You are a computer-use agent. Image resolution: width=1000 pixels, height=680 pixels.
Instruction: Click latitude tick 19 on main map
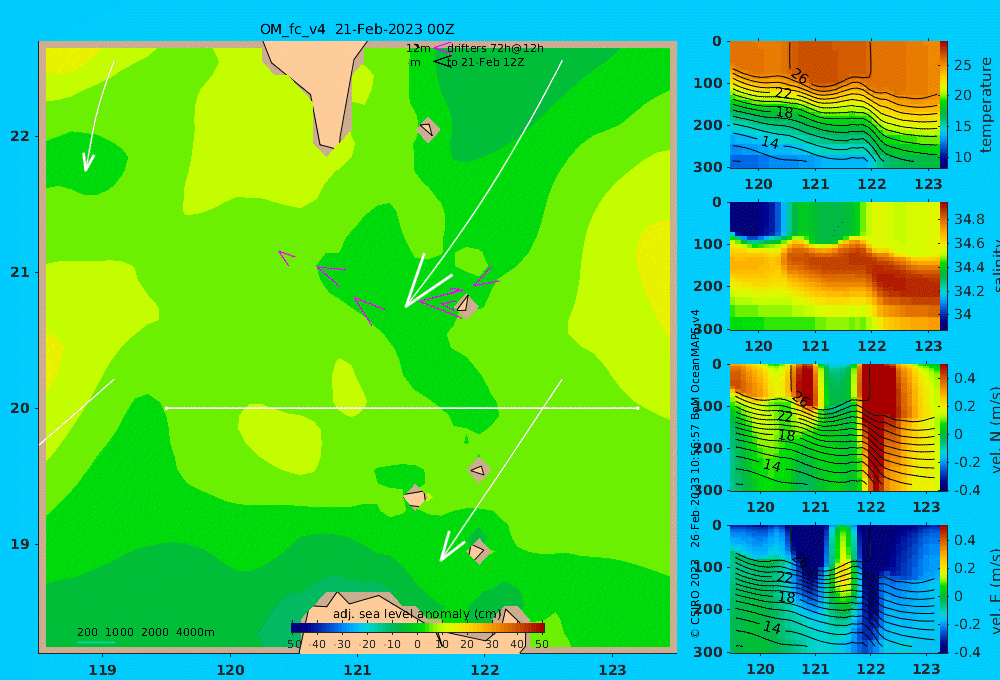[x=20, y=544]
